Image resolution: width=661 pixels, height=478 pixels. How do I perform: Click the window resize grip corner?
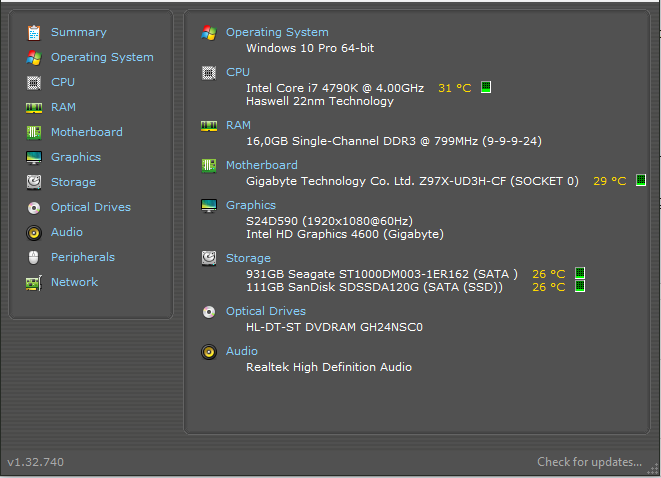click(653, 469)
